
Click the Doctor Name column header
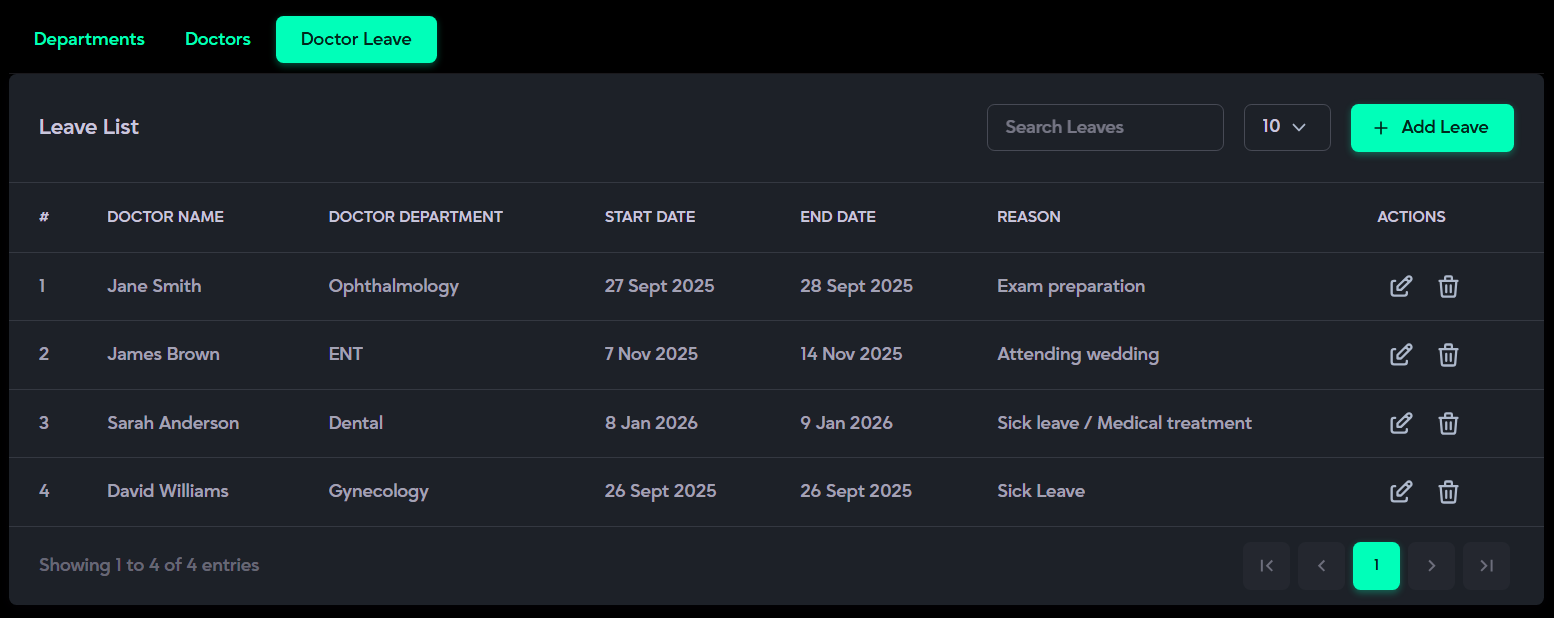(165, 217)
